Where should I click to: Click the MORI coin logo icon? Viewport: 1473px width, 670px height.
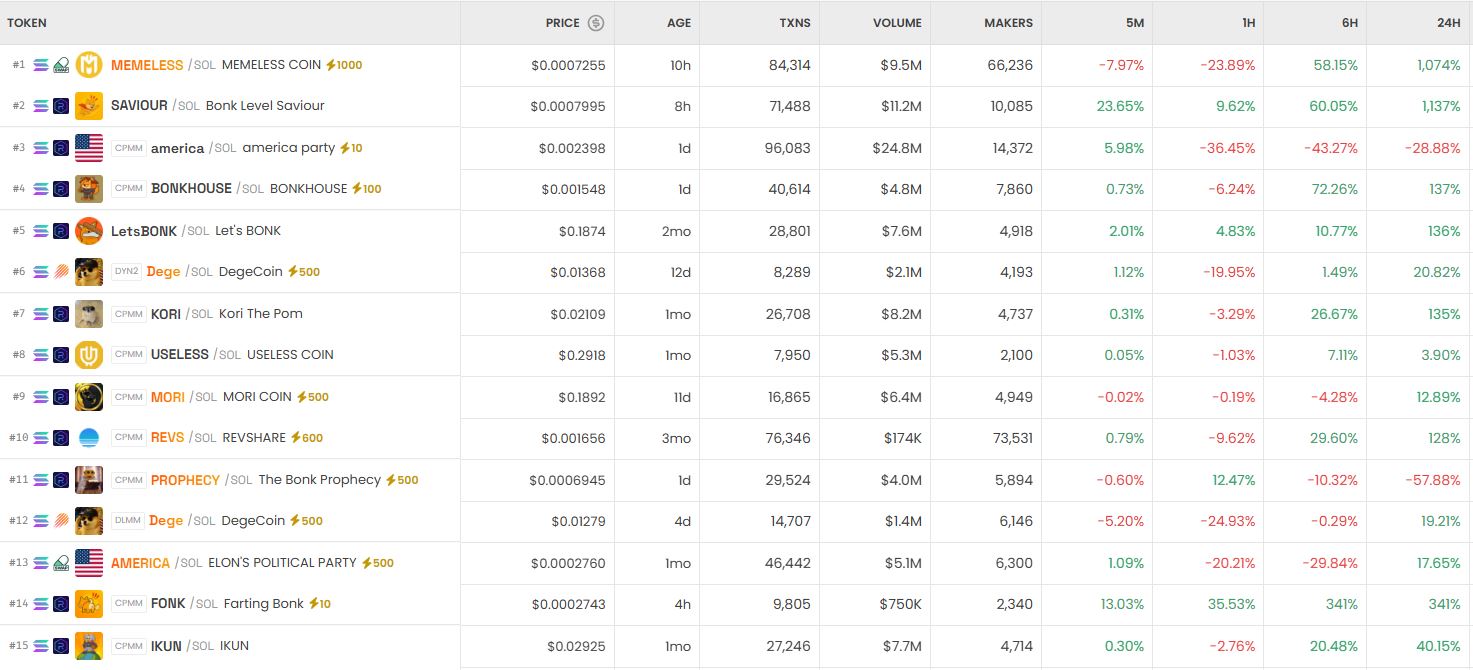[89, 397]
